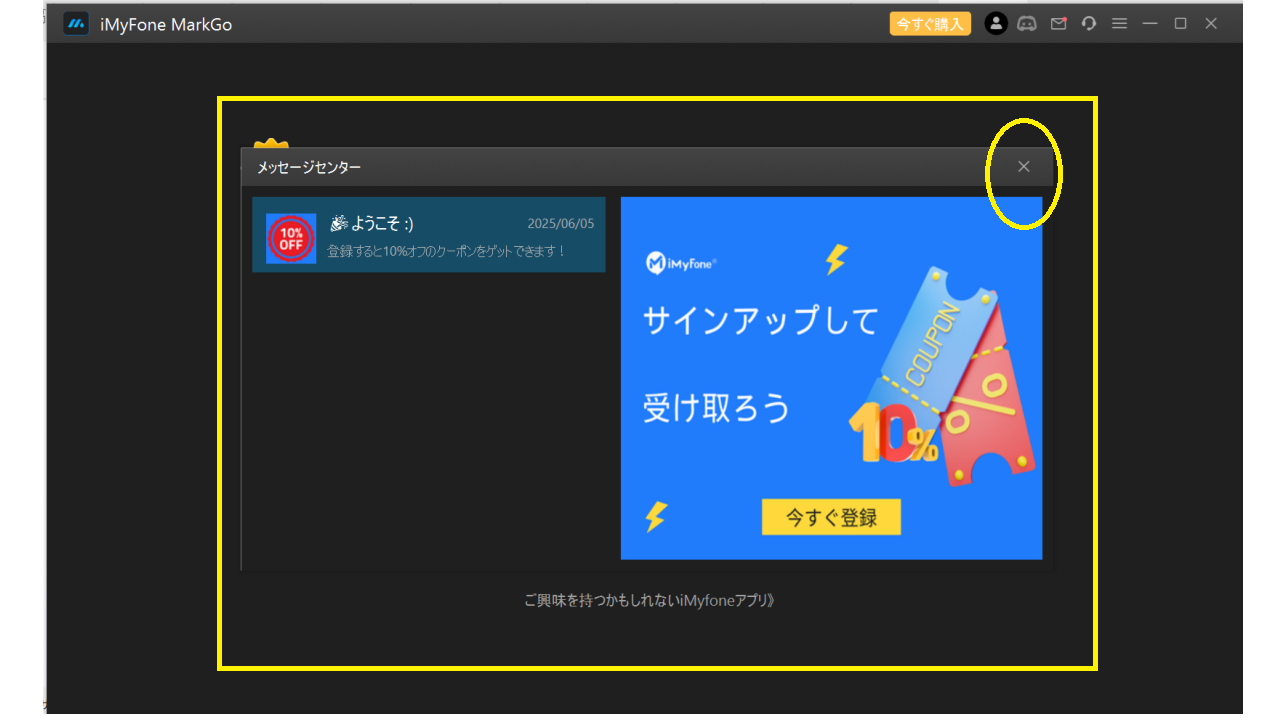Click the iMyFone MarkGo app logo
Image resolution: width=1280 pixels, height=720 pixels.
(x=76, y=24)
